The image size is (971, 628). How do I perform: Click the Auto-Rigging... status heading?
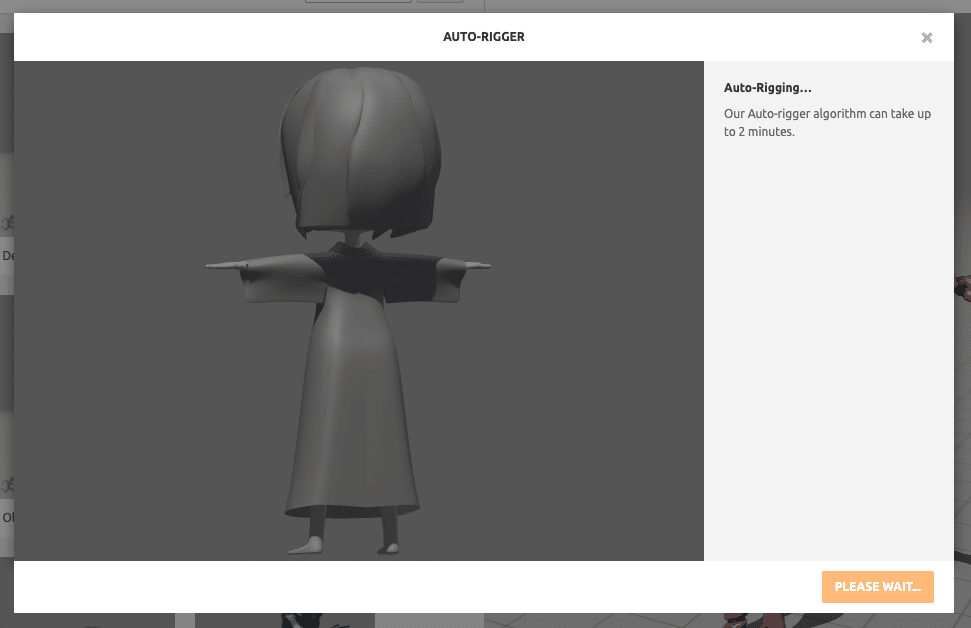click(x=767, y=88)
